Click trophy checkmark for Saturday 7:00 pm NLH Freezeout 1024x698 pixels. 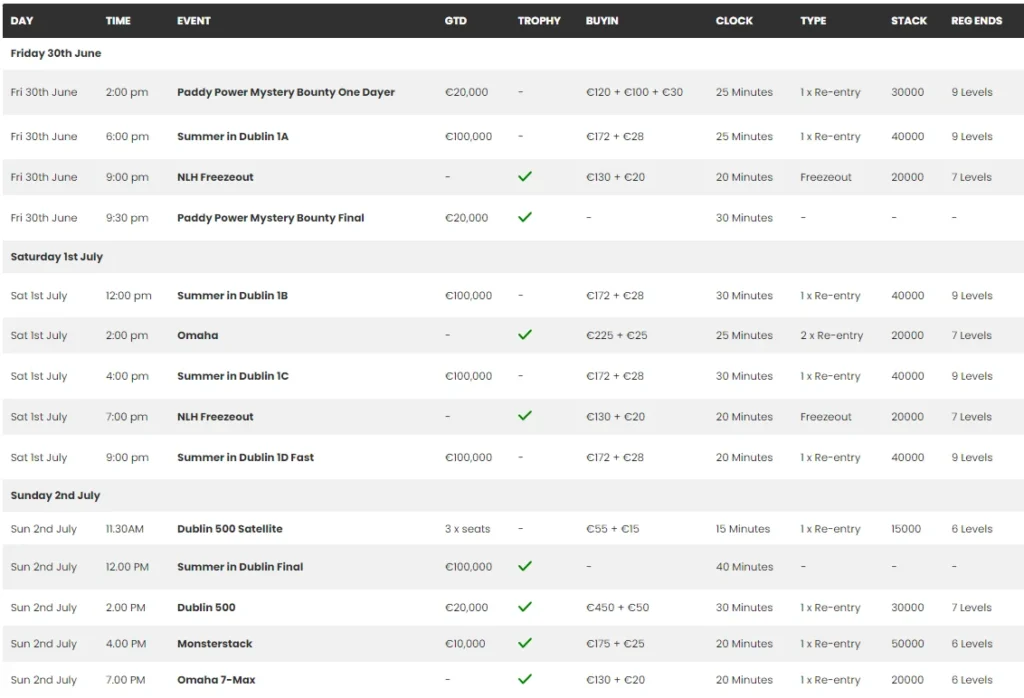(525, 416)
